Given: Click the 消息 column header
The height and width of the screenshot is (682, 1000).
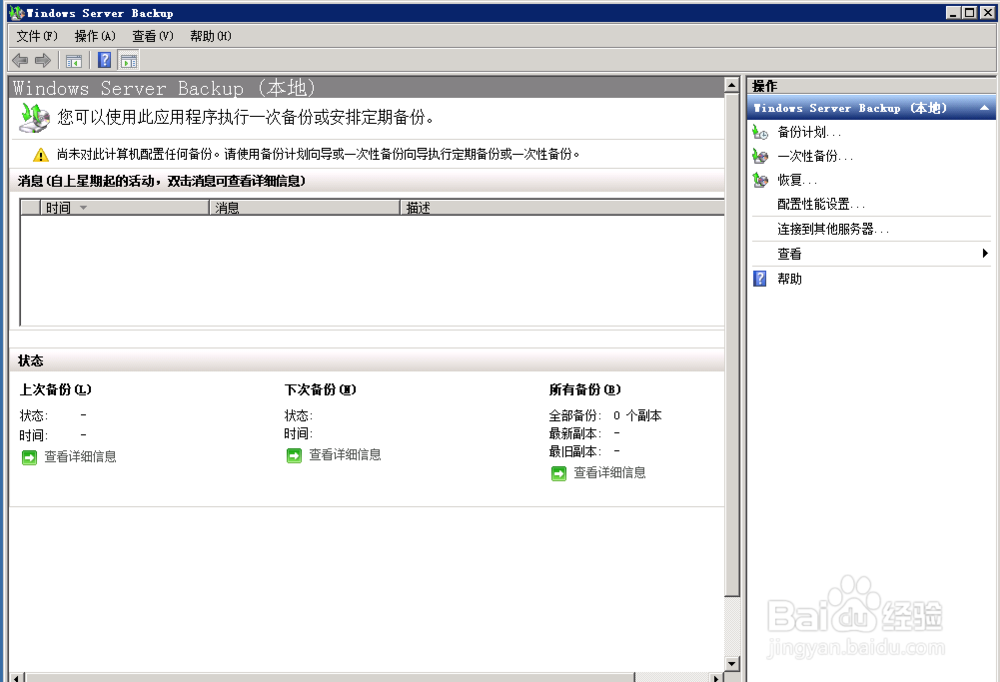Looking at the screenshot, I should [x=305, y=207].
